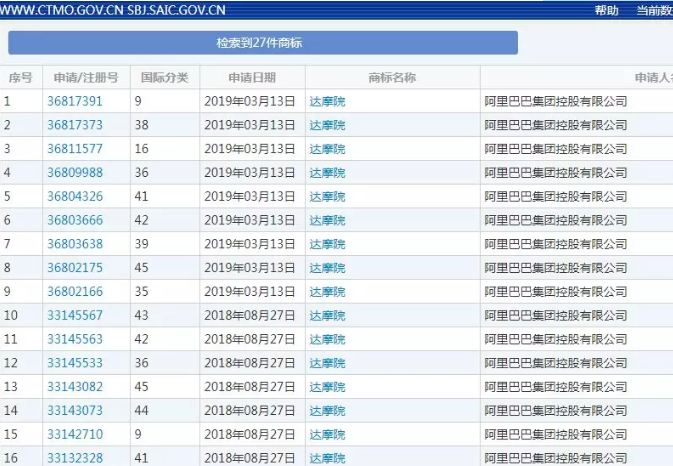Open 达摩院 trademark in row 36802175
Screen dimensions: 673x466
click(x=327, y=268)
